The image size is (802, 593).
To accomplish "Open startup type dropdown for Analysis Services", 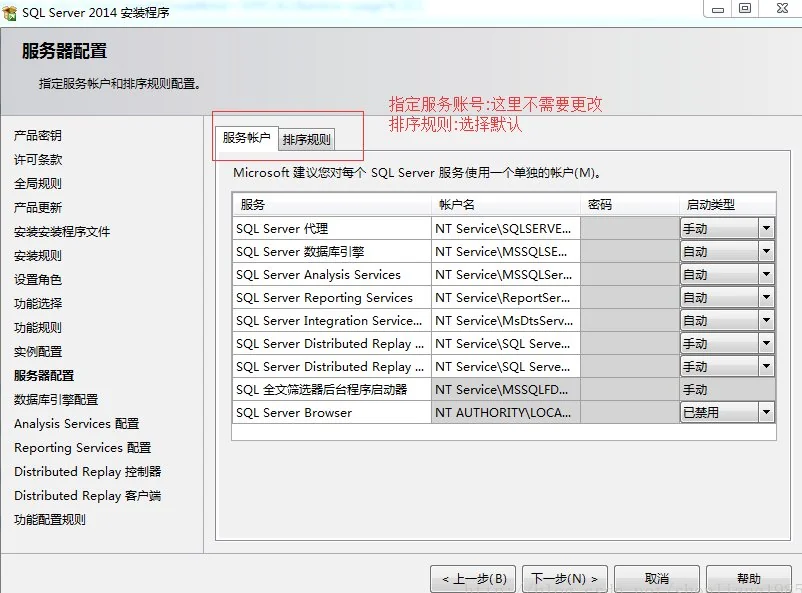I will (x=766, y=274).
